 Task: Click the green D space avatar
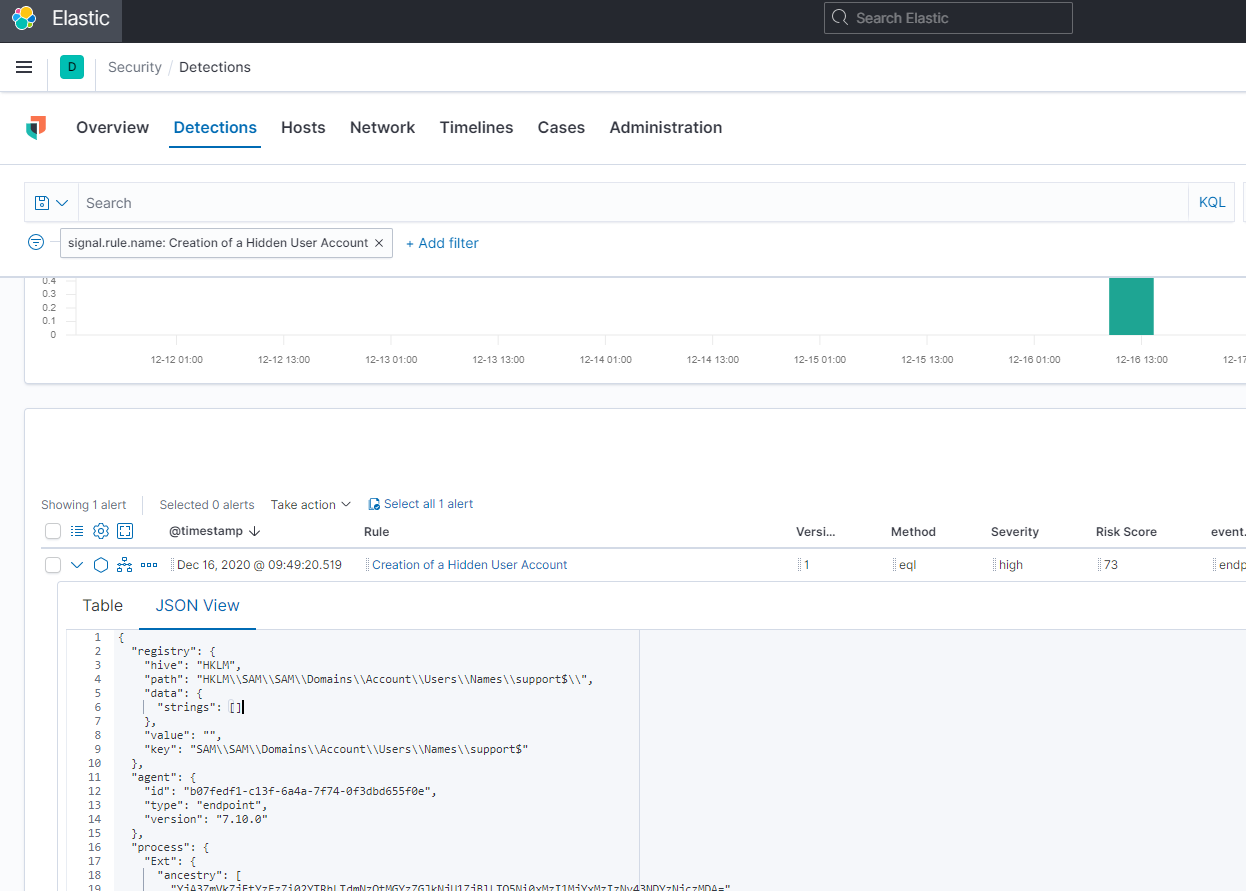pyautogui.click(x=72, y=67)
